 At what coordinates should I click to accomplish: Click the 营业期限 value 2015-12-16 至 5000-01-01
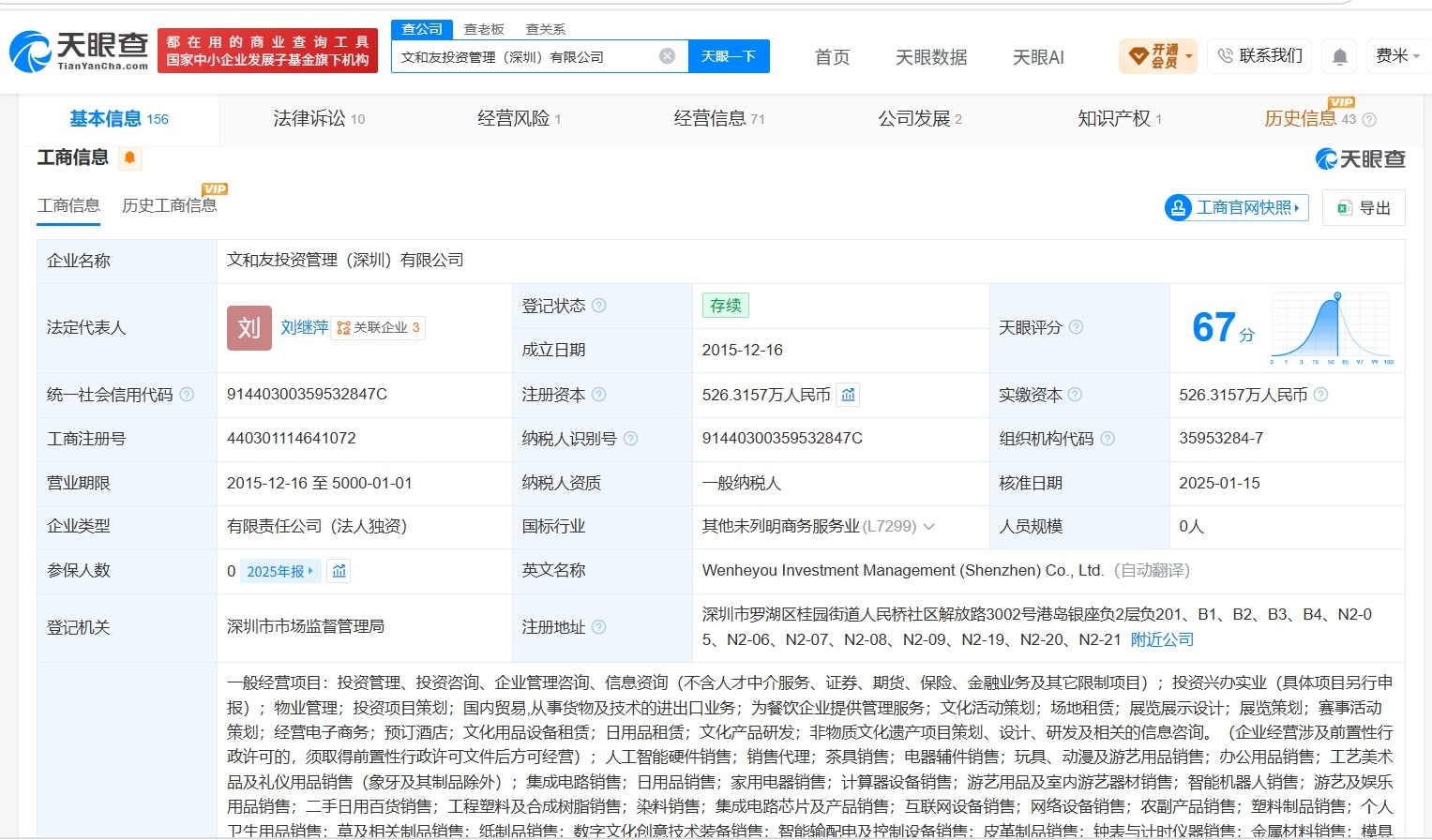click(319, 483)
